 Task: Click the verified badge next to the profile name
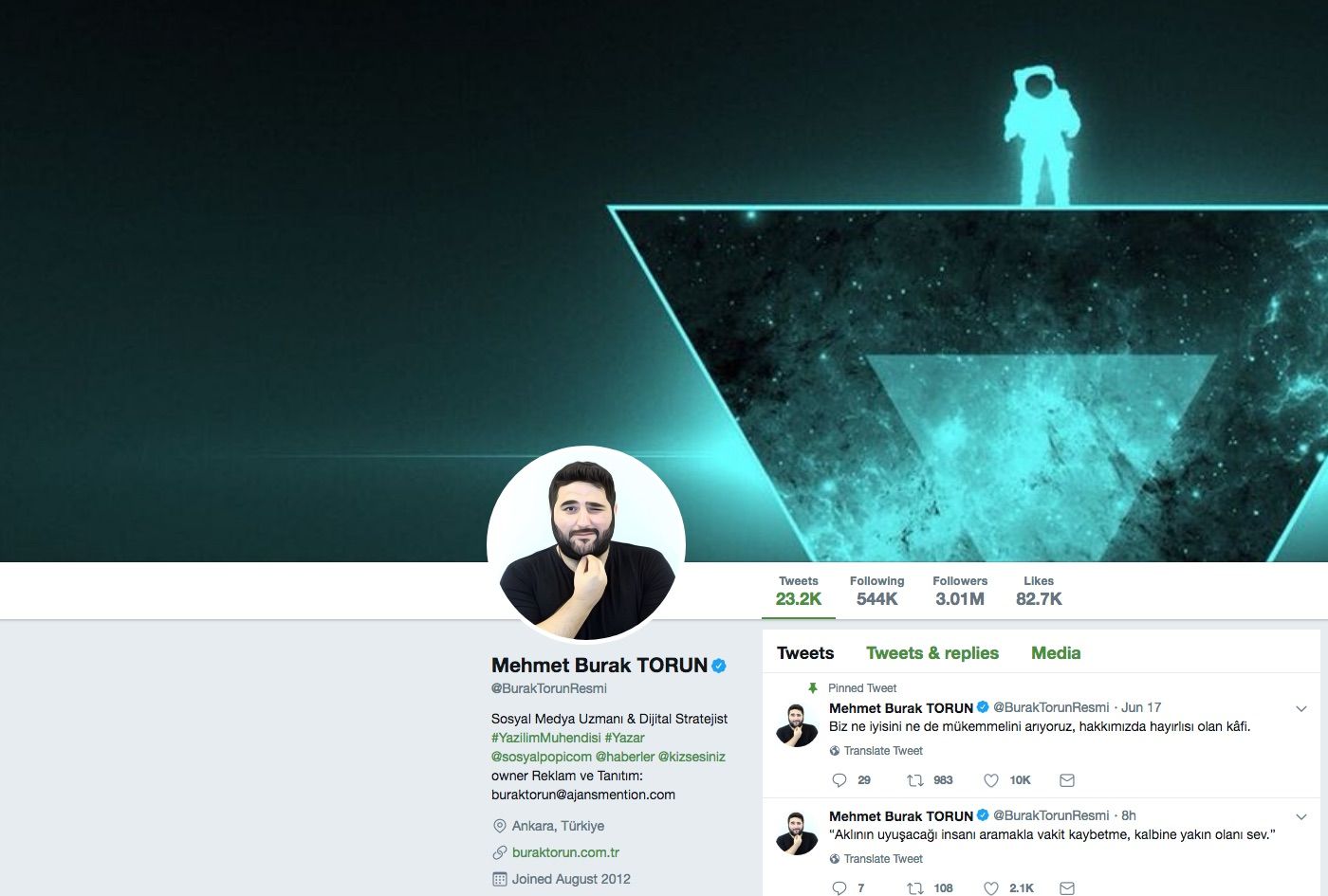click(719, 666)
